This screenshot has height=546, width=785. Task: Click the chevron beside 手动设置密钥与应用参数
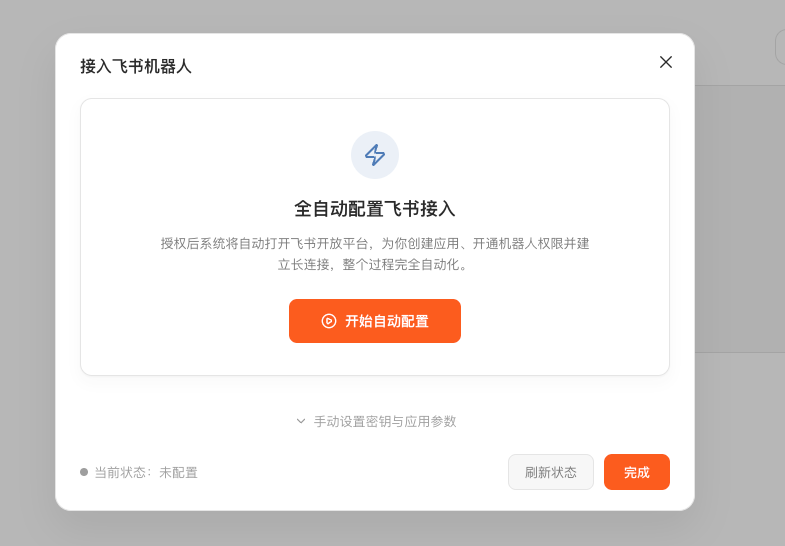(301, 421)
